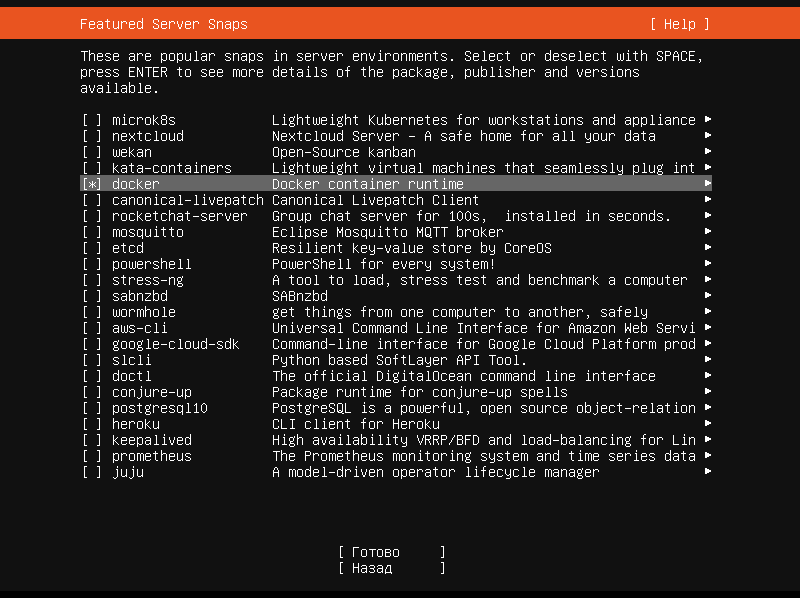This screenshot has height=598, width=800.
Task: Click 'PowerShell for every system!' description
Action: (x=384, y=264)
